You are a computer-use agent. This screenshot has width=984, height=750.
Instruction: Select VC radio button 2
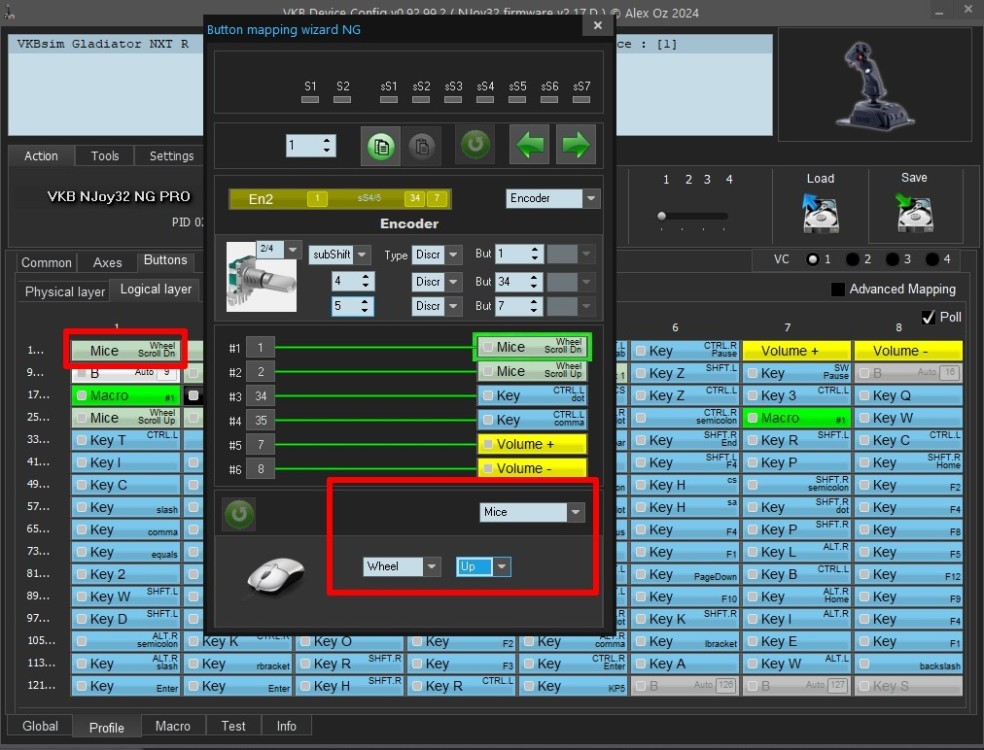852,259
